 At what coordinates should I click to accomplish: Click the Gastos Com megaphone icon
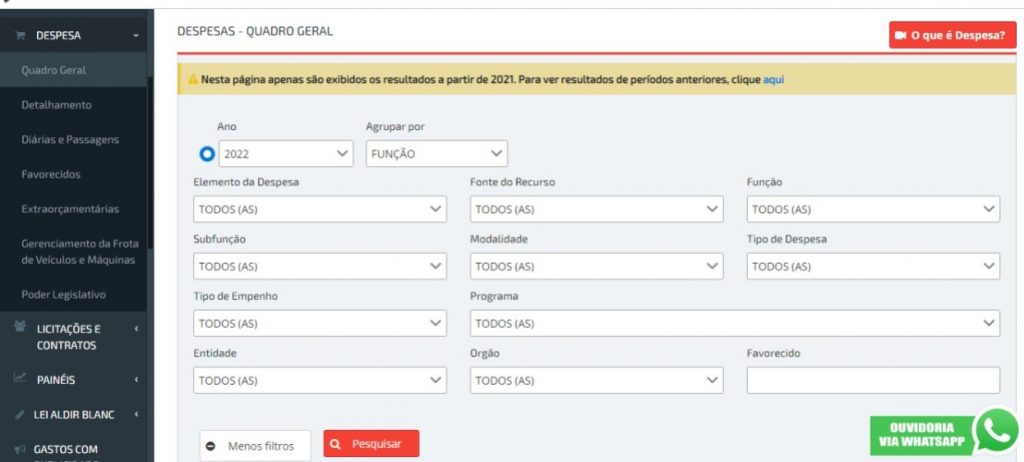tap(20, 449)
